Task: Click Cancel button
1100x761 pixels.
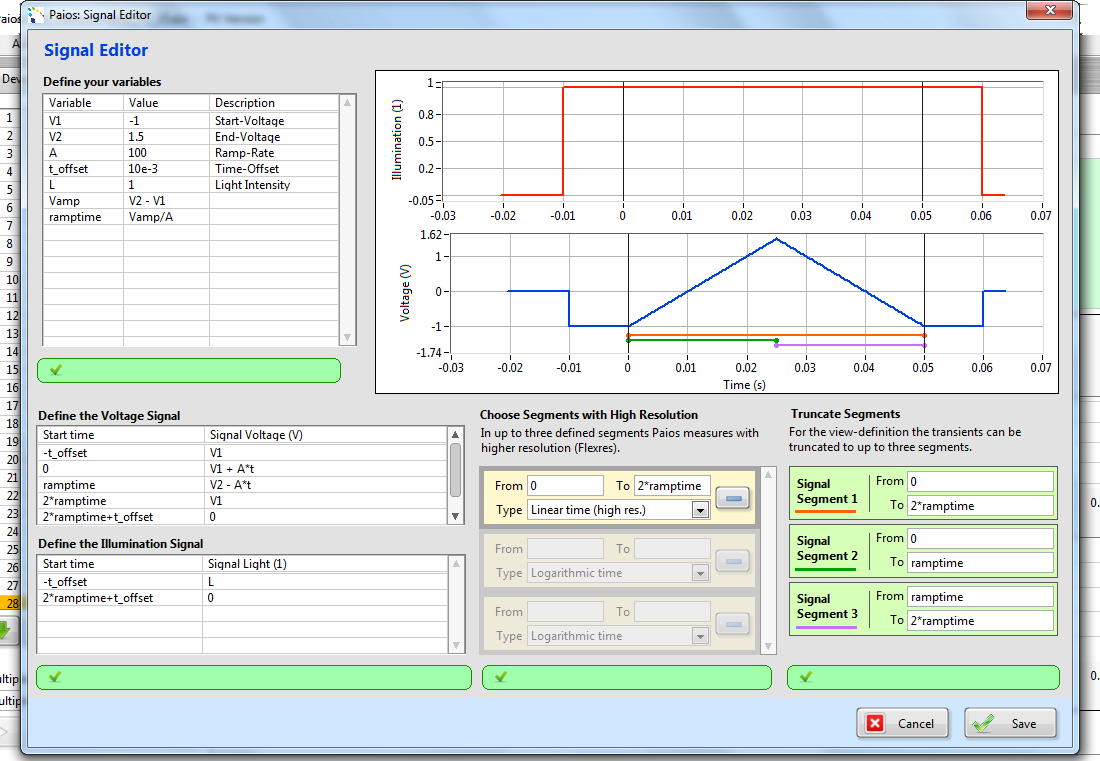Action: 902,723
